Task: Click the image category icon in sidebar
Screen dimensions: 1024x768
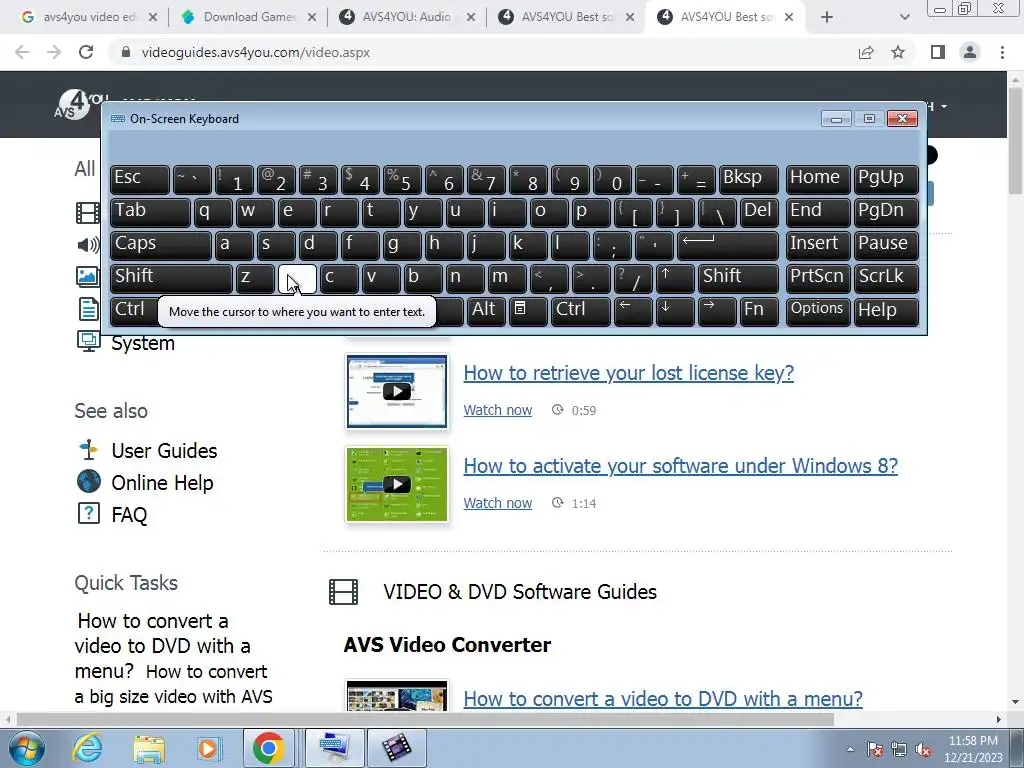Action: [x=88, y=276]
